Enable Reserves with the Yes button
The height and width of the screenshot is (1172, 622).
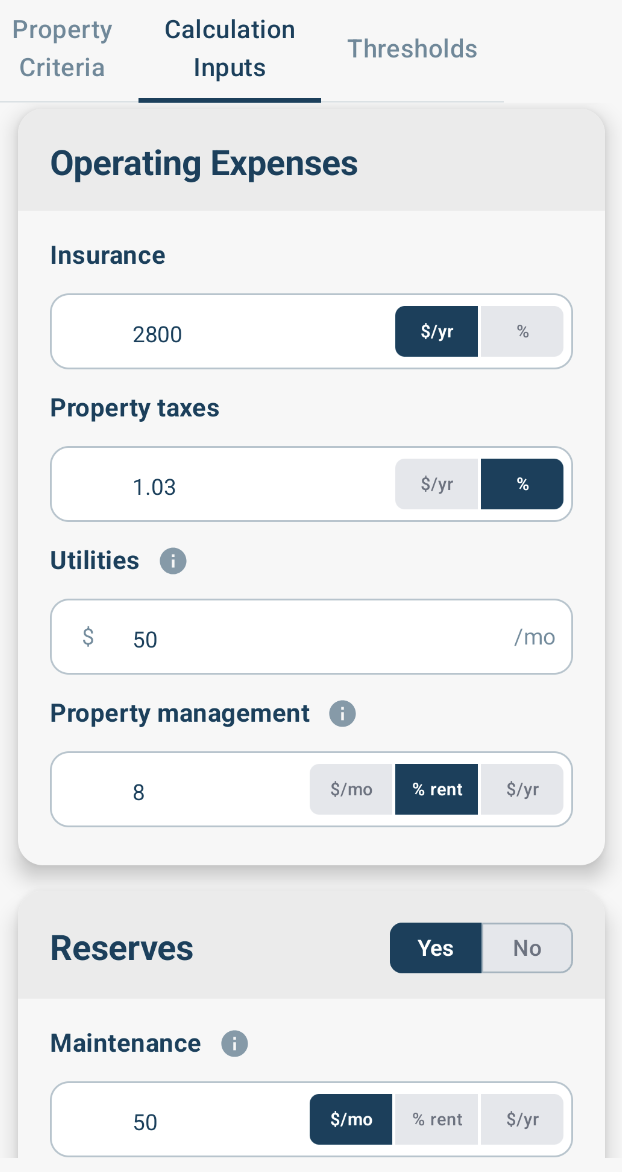tap(436, 948)
